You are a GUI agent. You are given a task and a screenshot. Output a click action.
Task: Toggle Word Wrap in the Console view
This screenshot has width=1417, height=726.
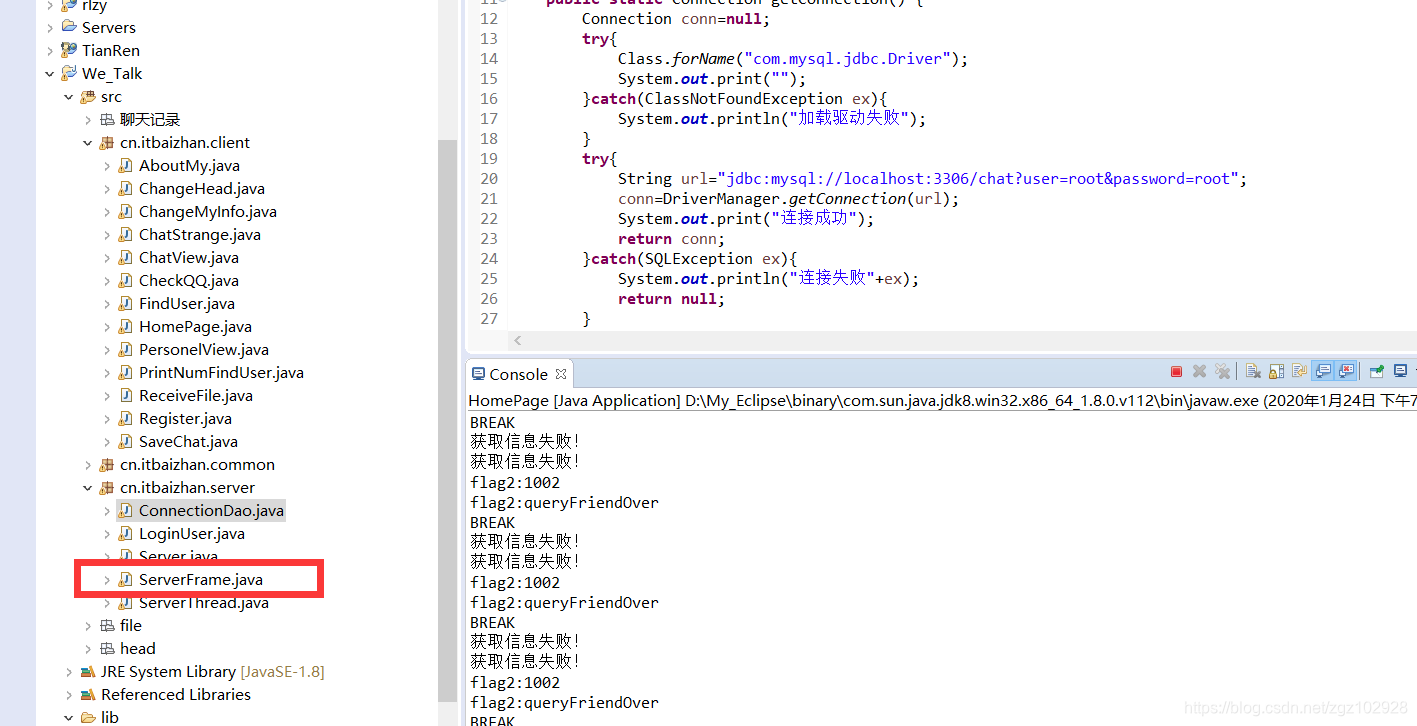[1297, 371]
